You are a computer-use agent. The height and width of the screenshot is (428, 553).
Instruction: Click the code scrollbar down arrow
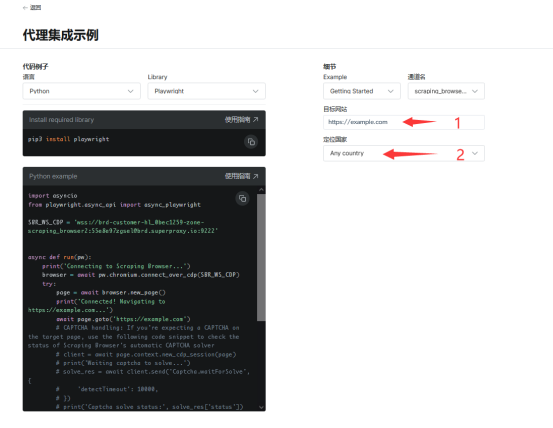click(261, 407)
